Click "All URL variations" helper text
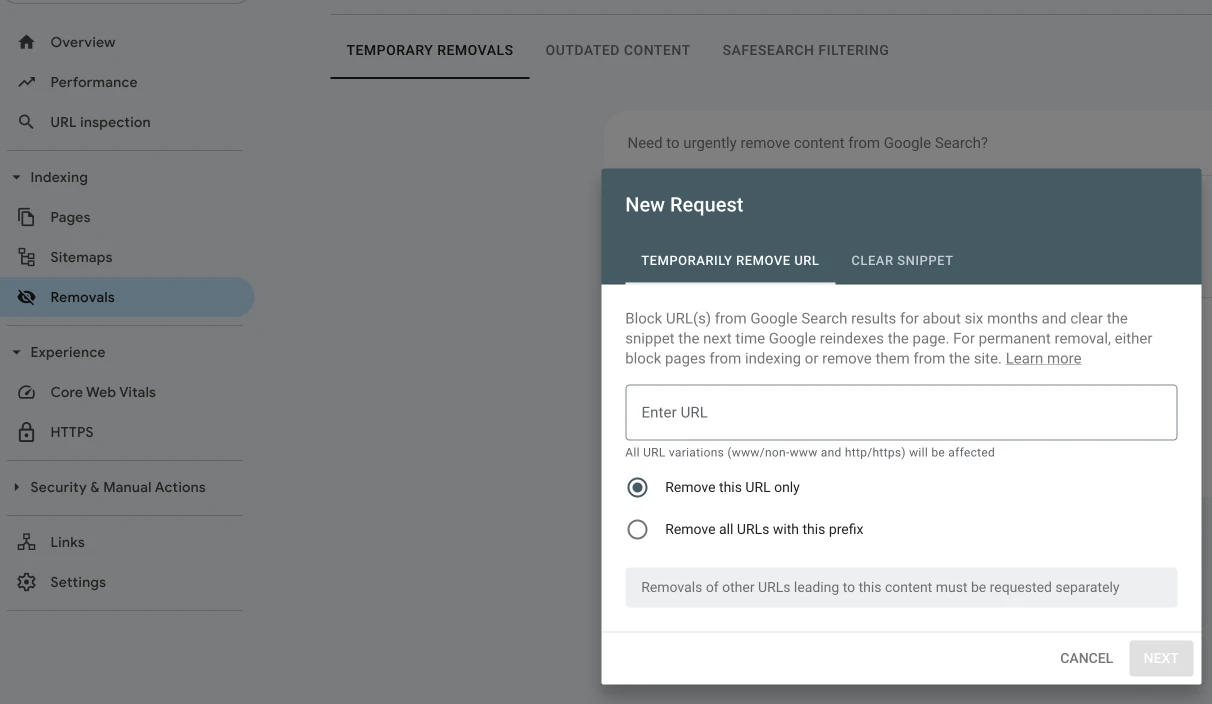 pyautogui.click(x=810, y=452)
